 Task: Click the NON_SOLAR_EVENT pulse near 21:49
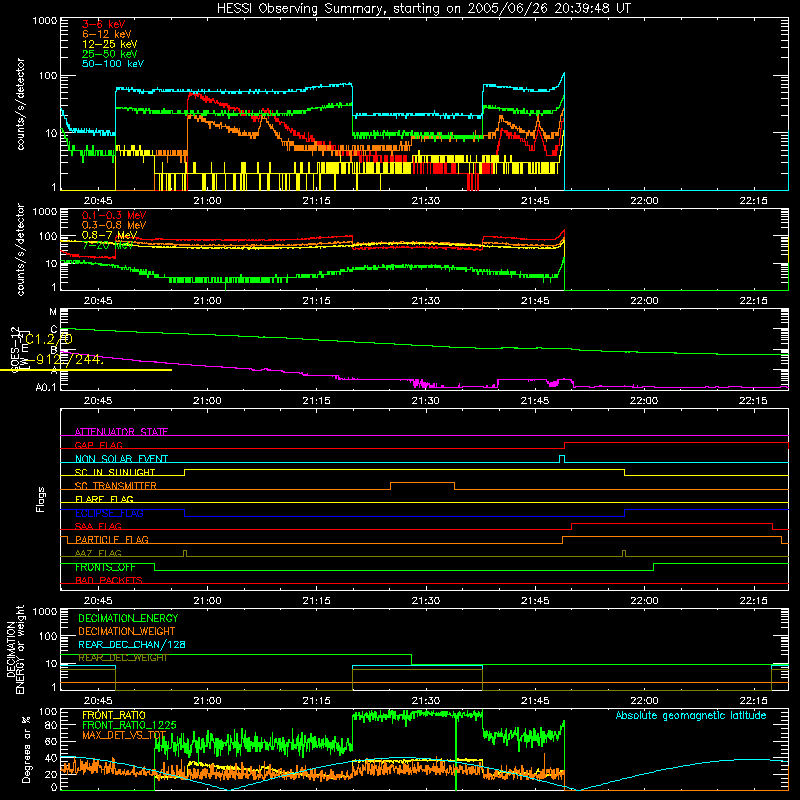pos(562,459)
